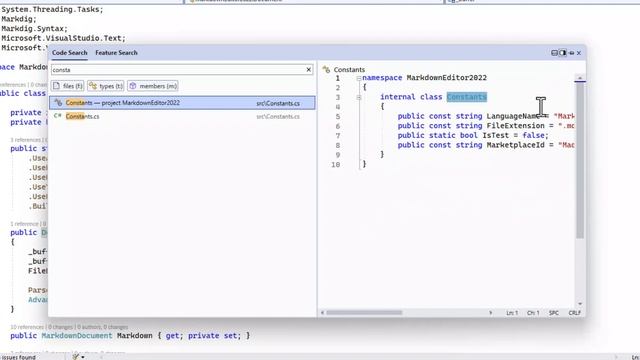Click the 'Ch: 1' column indicator
Image resolution: width=640 pixels, height=360 pixels.
tap(533, 313)
